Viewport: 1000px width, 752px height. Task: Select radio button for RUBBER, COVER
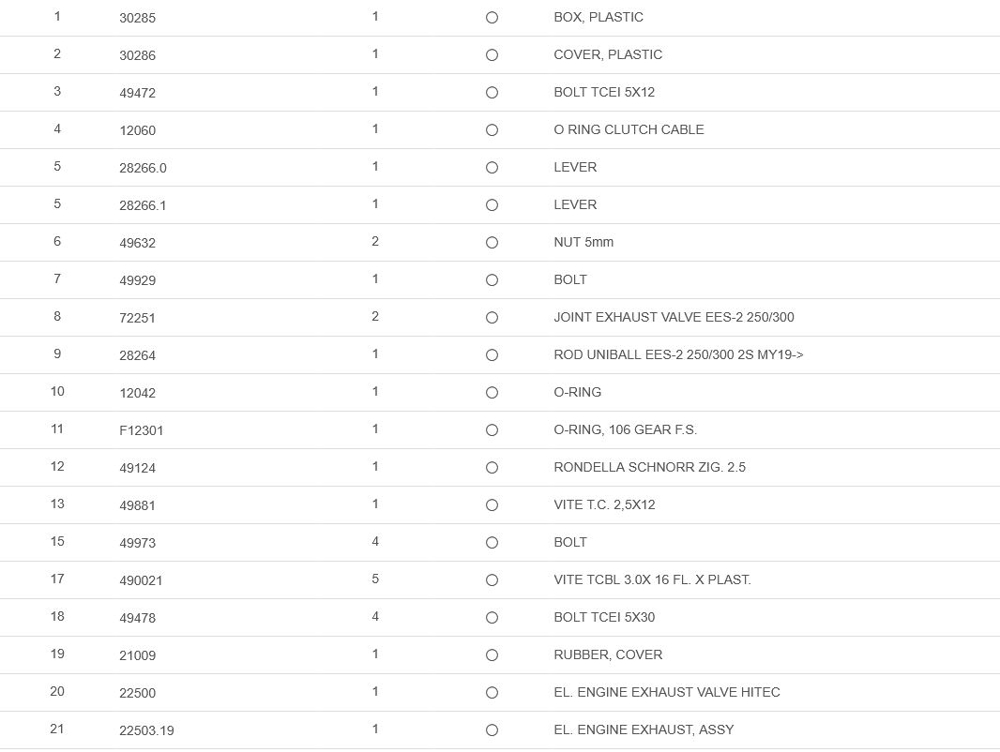[x=491, y=655]
